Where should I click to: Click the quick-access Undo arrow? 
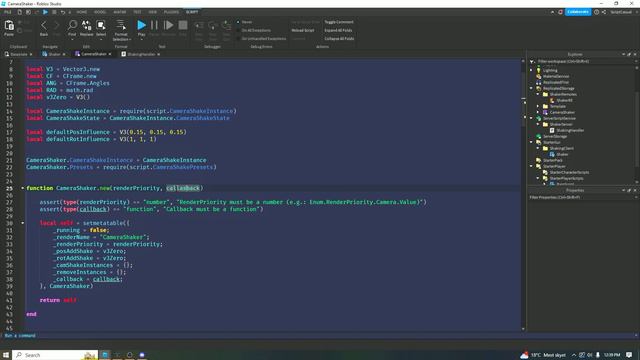(x=62, y=12)
